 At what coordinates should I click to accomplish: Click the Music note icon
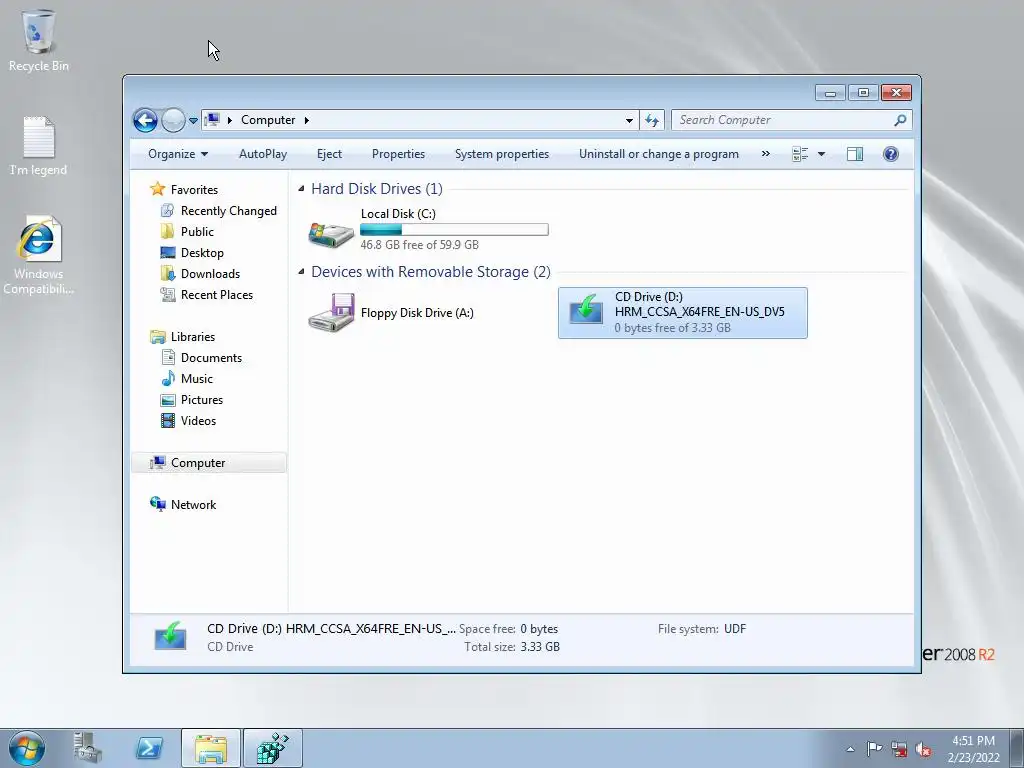(168, 379)
